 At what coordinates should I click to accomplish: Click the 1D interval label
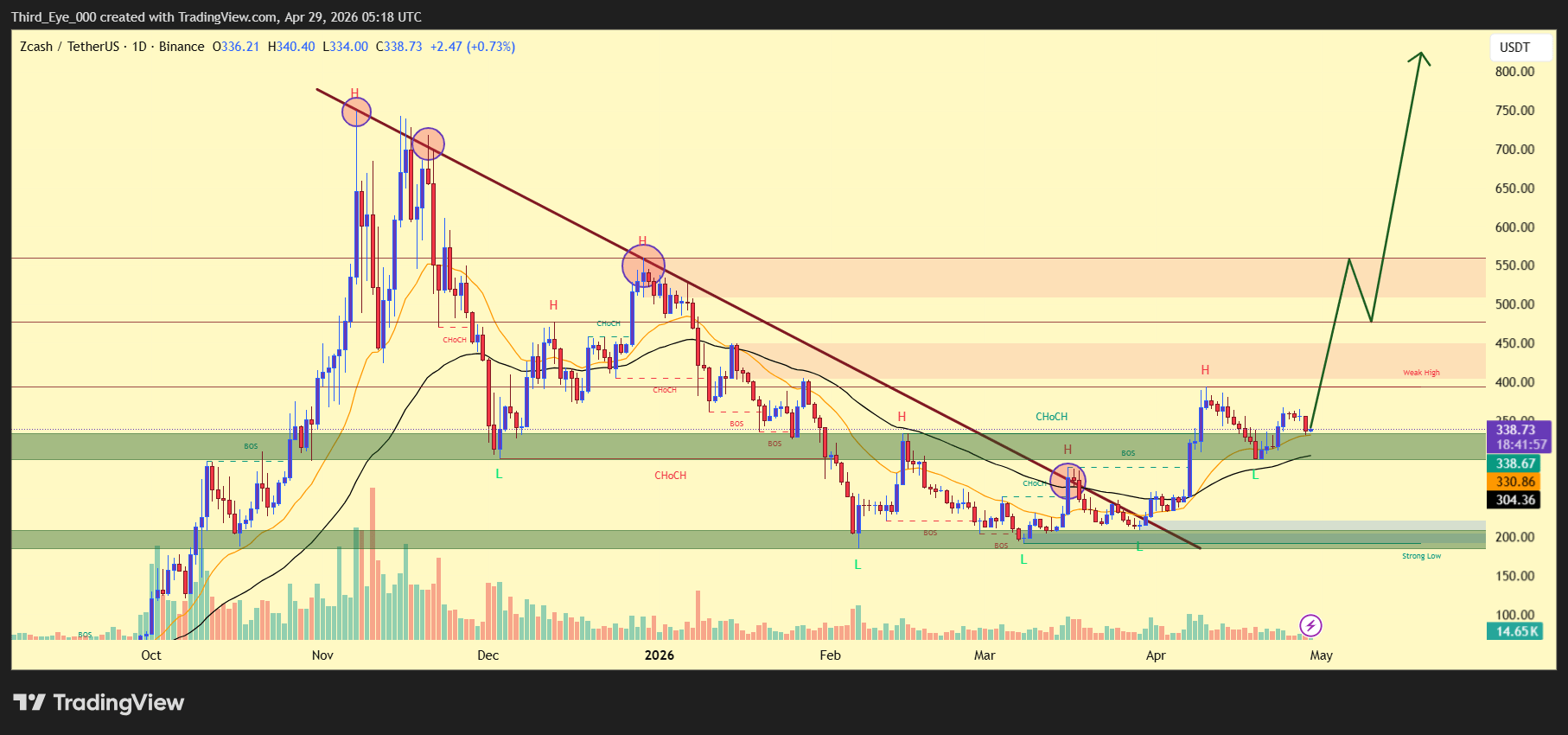(x=139, y=47)
